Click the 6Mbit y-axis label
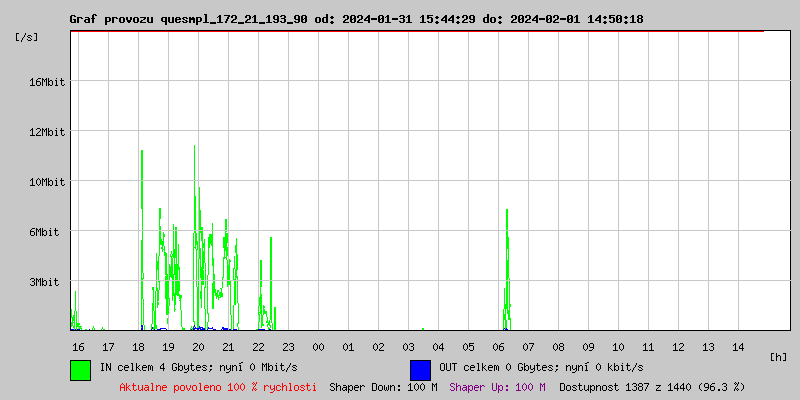 tap(47, 232)
